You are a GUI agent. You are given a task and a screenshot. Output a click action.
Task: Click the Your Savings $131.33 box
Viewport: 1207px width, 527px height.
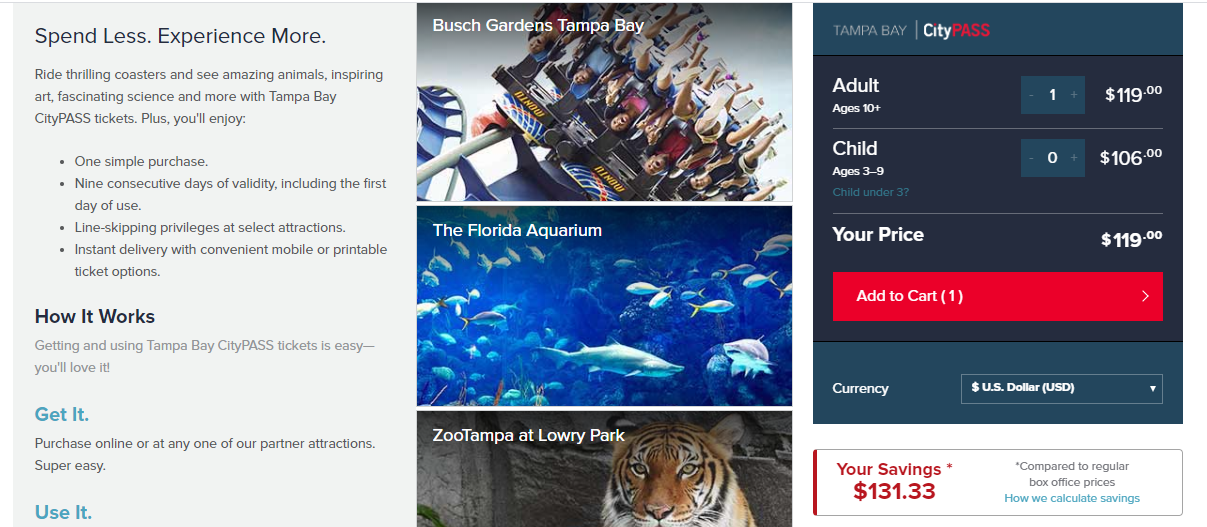[998, 482]
